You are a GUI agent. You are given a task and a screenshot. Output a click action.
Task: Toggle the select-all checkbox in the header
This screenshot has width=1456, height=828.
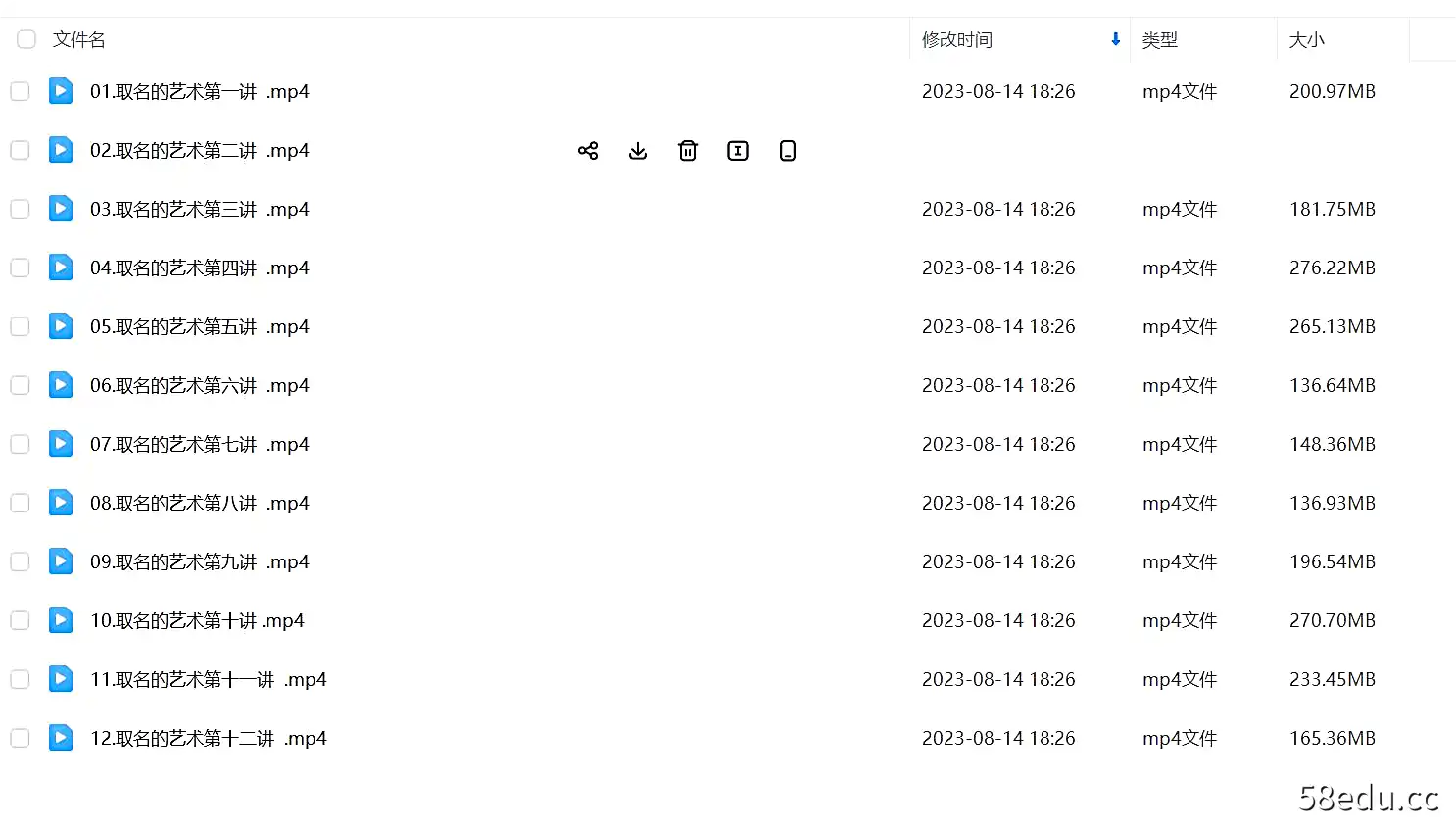(25, 39)
